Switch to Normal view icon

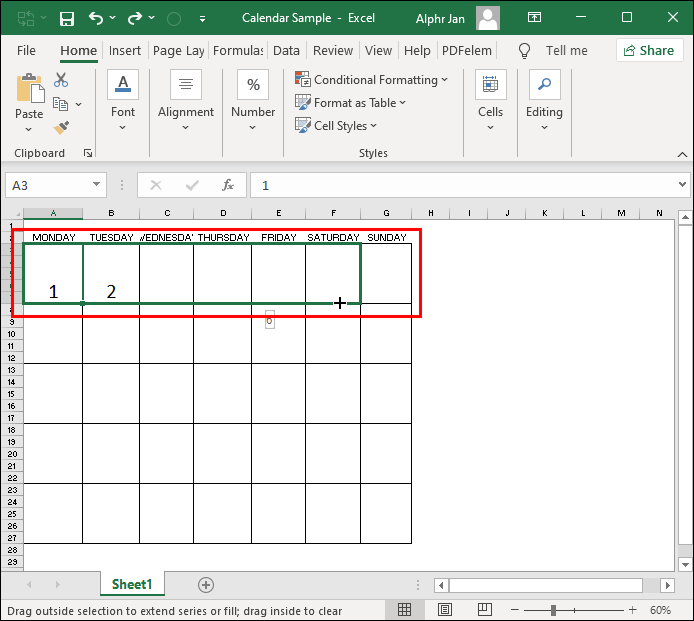click(404, 610)
